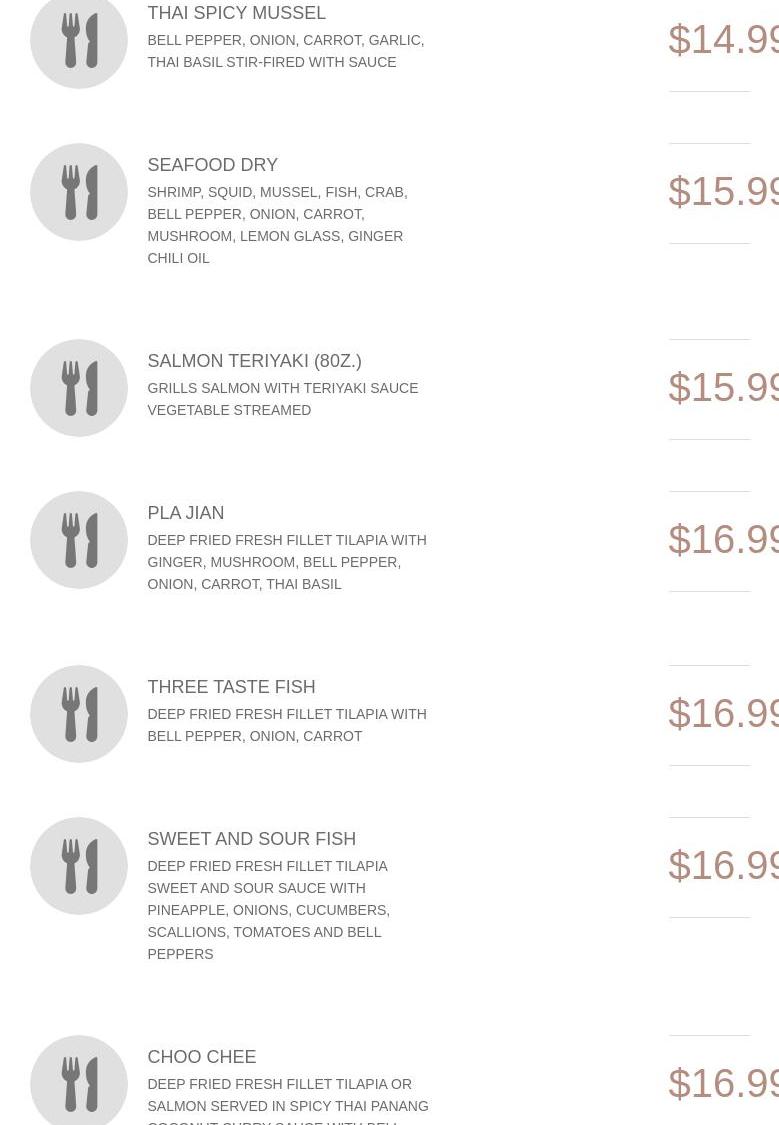Screen dimensions: 779x1125
Task: Click the Pla Jian $16.99 price
Action: click(723, 540)
